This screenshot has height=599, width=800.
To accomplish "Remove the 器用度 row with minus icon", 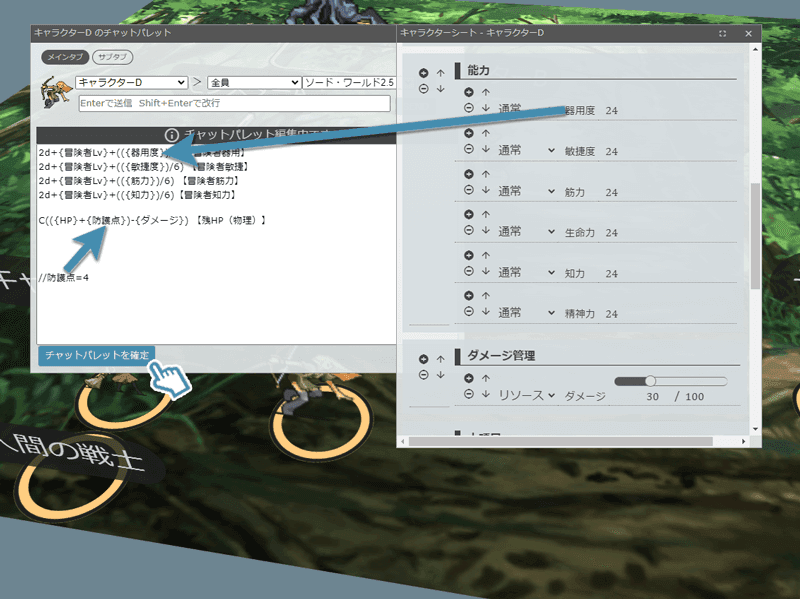I will (469, 108).
